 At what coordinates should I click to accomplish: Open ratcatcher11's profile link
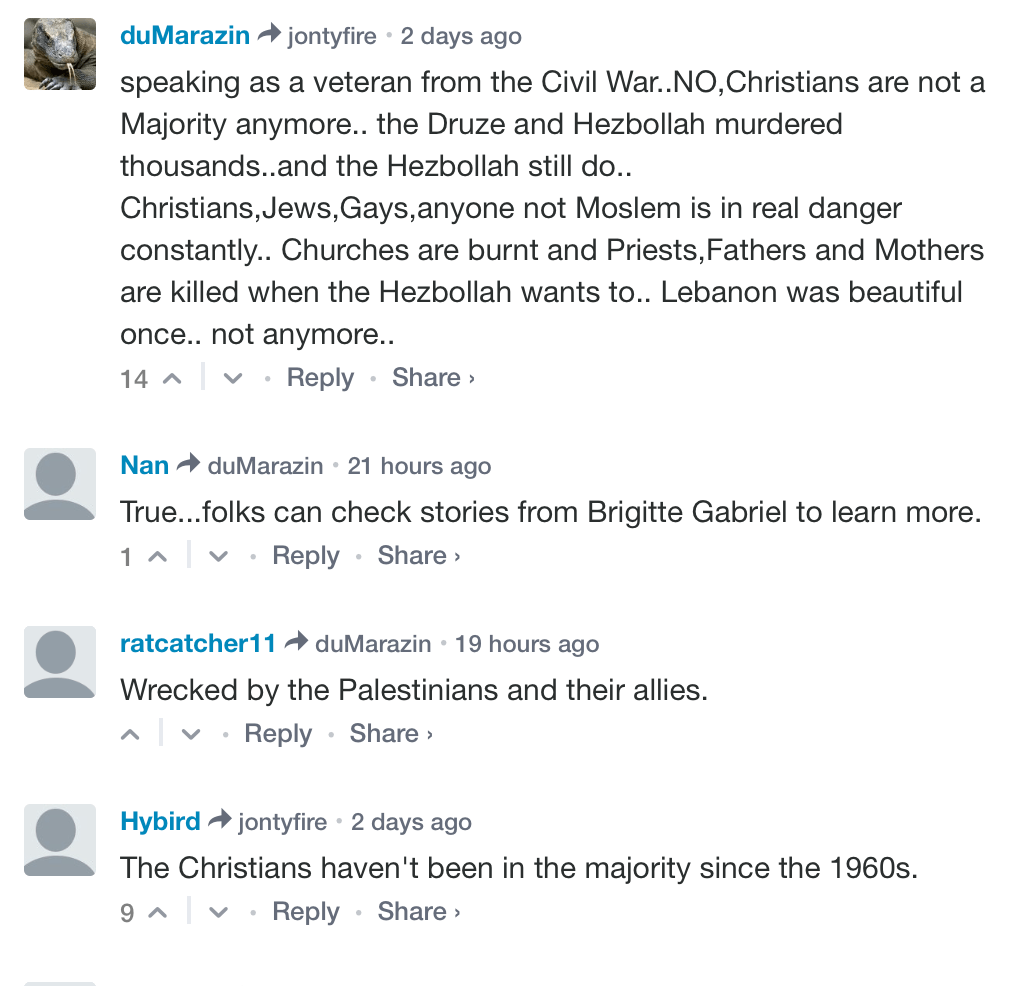click(x=198, y=644)
